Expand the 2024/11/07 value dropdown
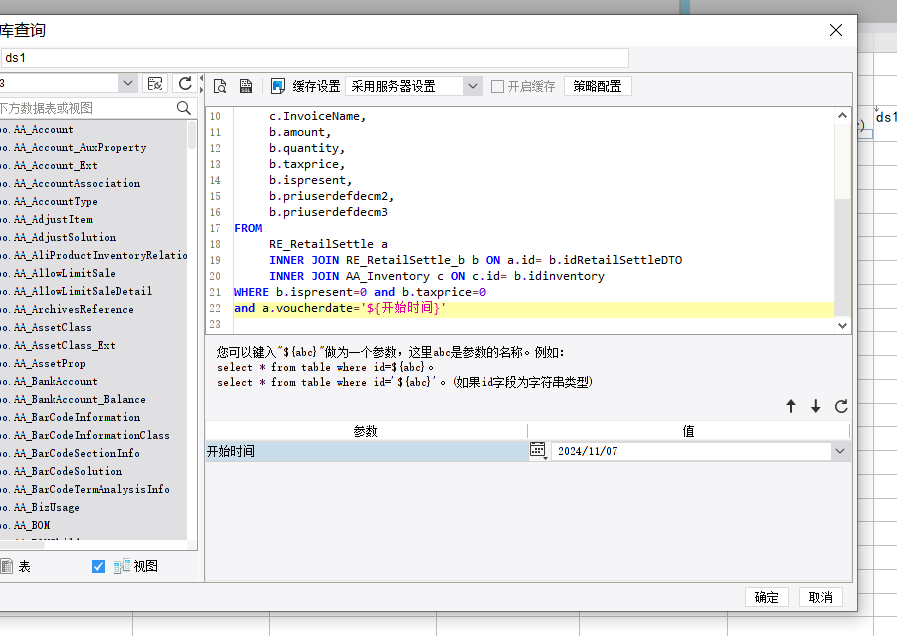897x636 pixels. click(x=839, y=451)
